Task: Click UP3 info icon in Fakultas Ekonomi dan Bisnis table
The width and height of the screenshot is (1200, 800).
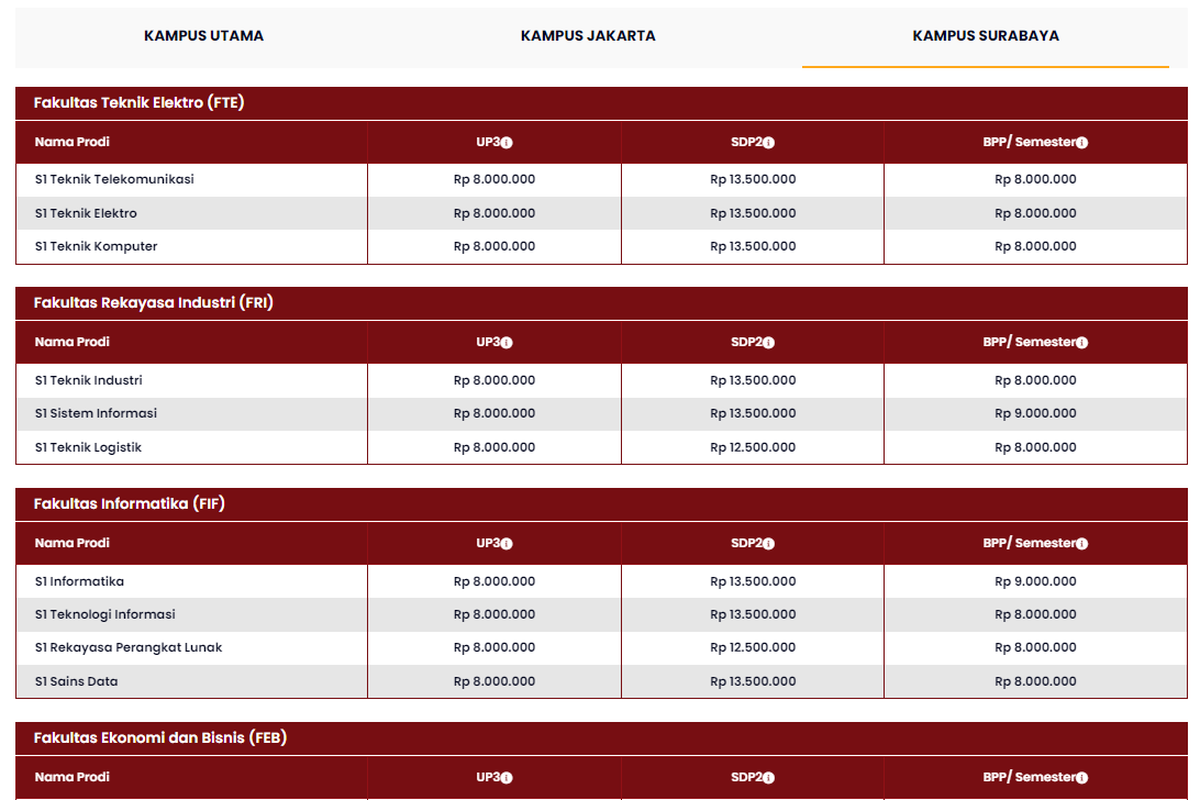Action: coord(506,778)
